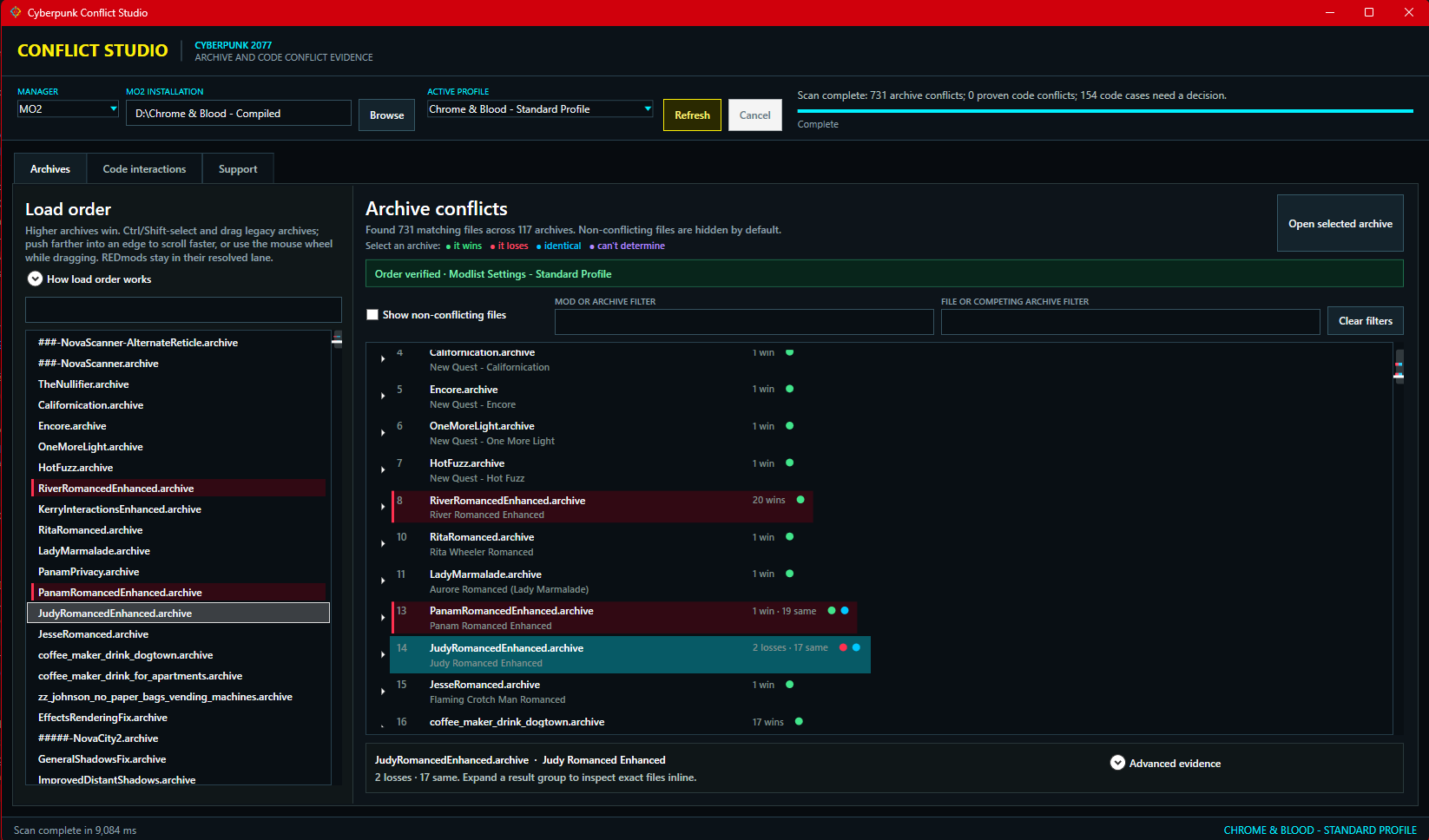Click the scan progress bar
The height and width of the screenshot is (840, 1429).
1105,111
